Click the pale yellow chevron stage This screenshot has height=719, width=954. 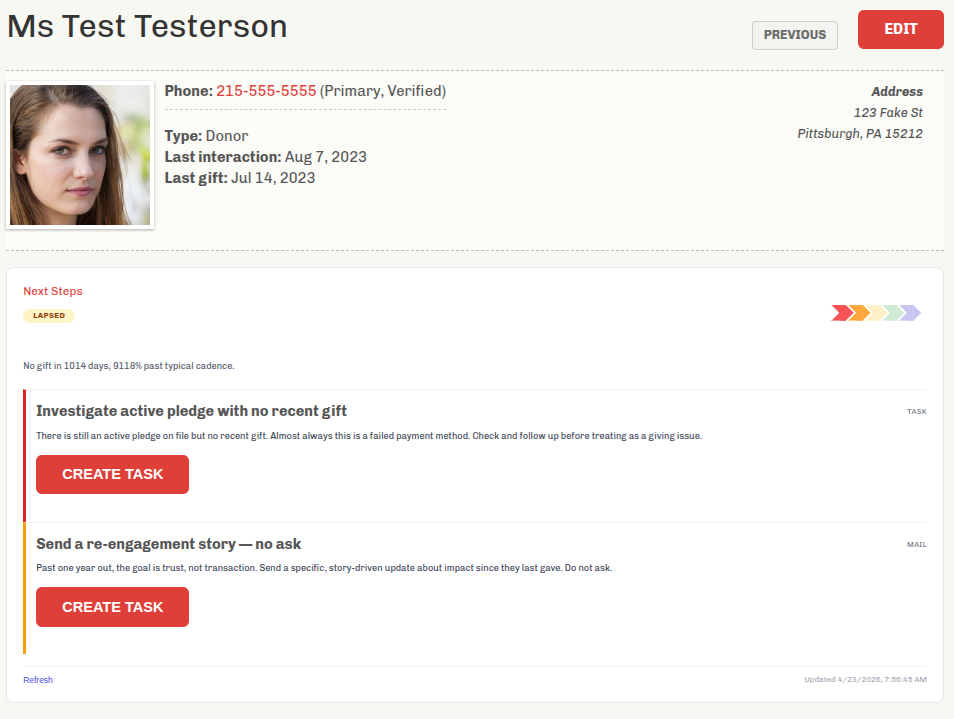pyautogui.click(x=875, y=313)
